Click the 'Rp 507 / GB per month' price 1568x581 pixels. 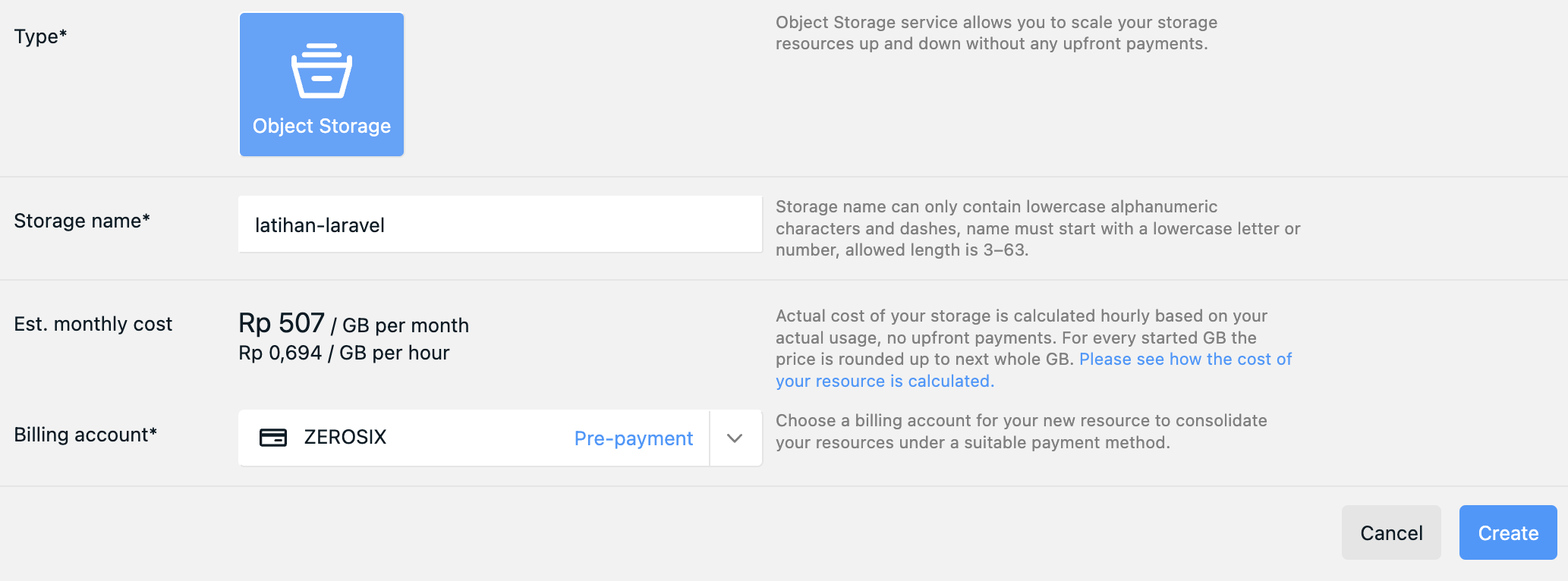point(354,325)
